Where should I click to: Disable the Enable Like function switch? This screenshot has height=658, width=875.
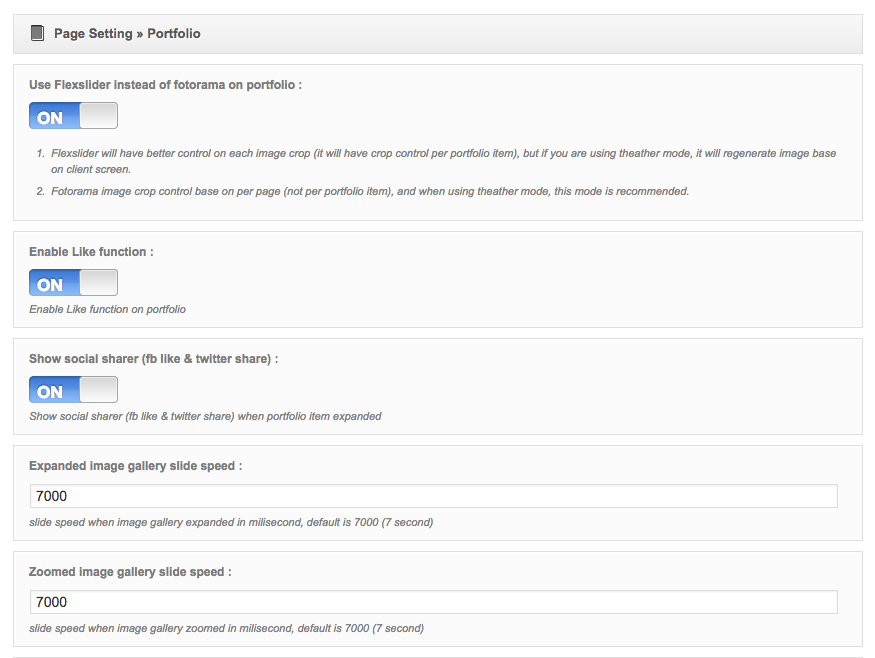point(73,282)
